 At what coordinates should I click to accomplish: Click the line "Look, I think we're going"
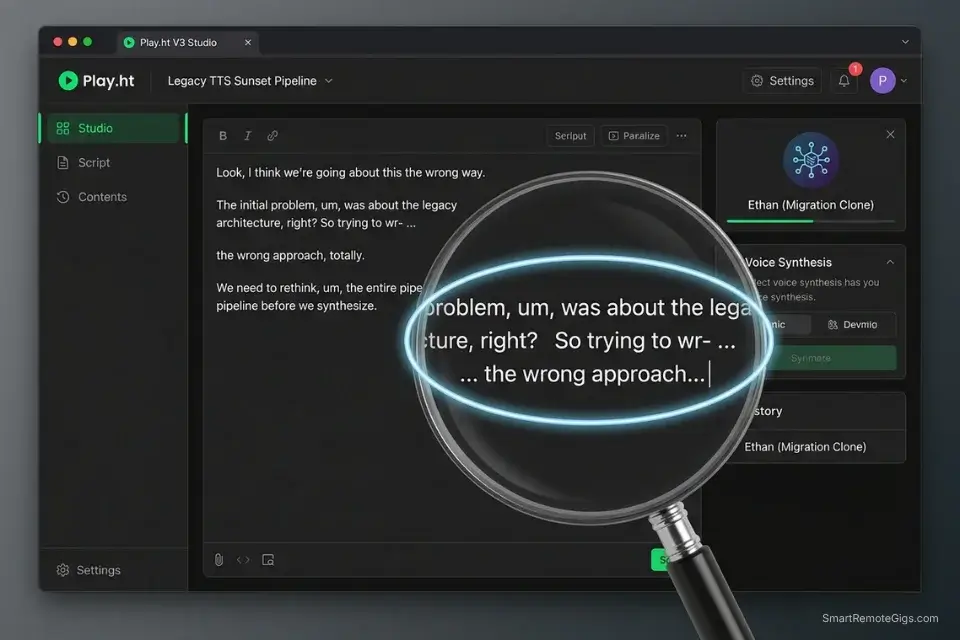point(350,173)
